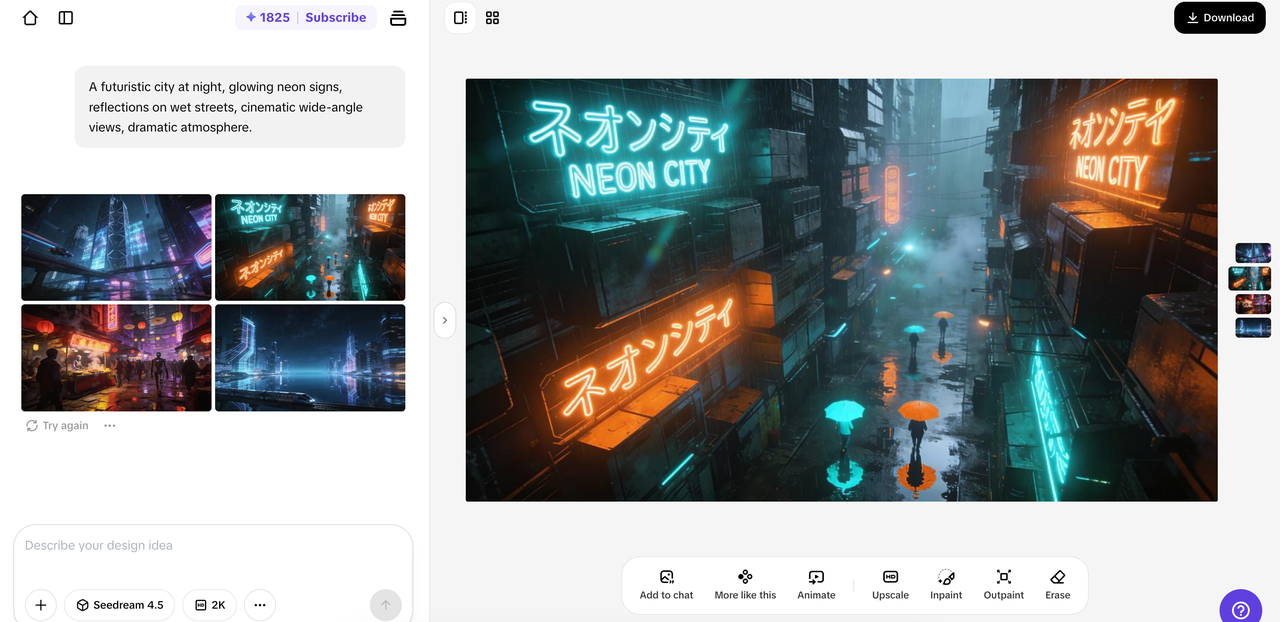Select the Animate tool
The height and width of the screenshot is (622, 1280).
coord(816,585)
